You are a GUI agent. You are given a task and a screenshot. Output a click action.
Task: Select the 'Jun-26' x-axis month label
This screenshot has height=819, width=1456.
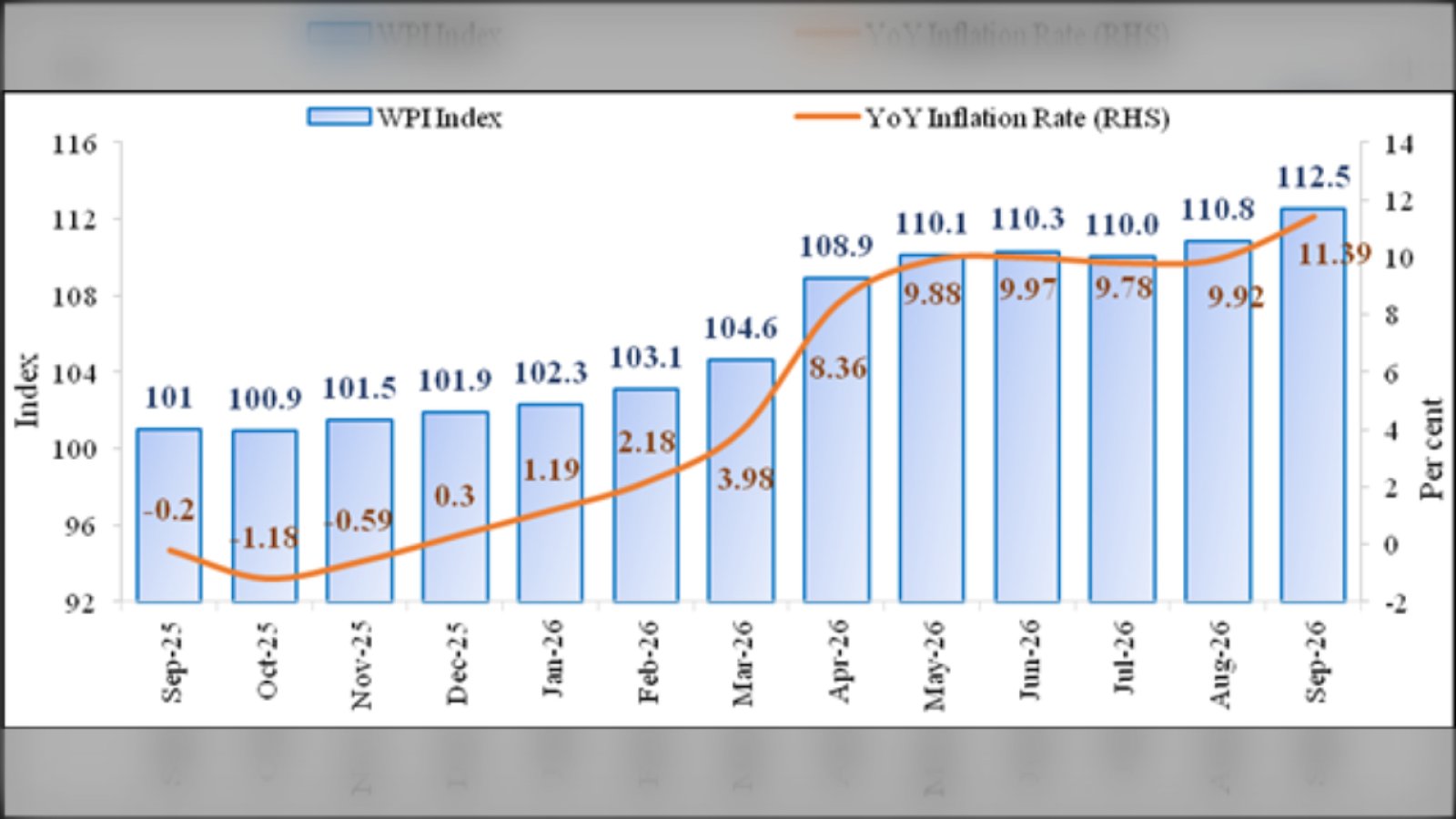(1028, 661)
